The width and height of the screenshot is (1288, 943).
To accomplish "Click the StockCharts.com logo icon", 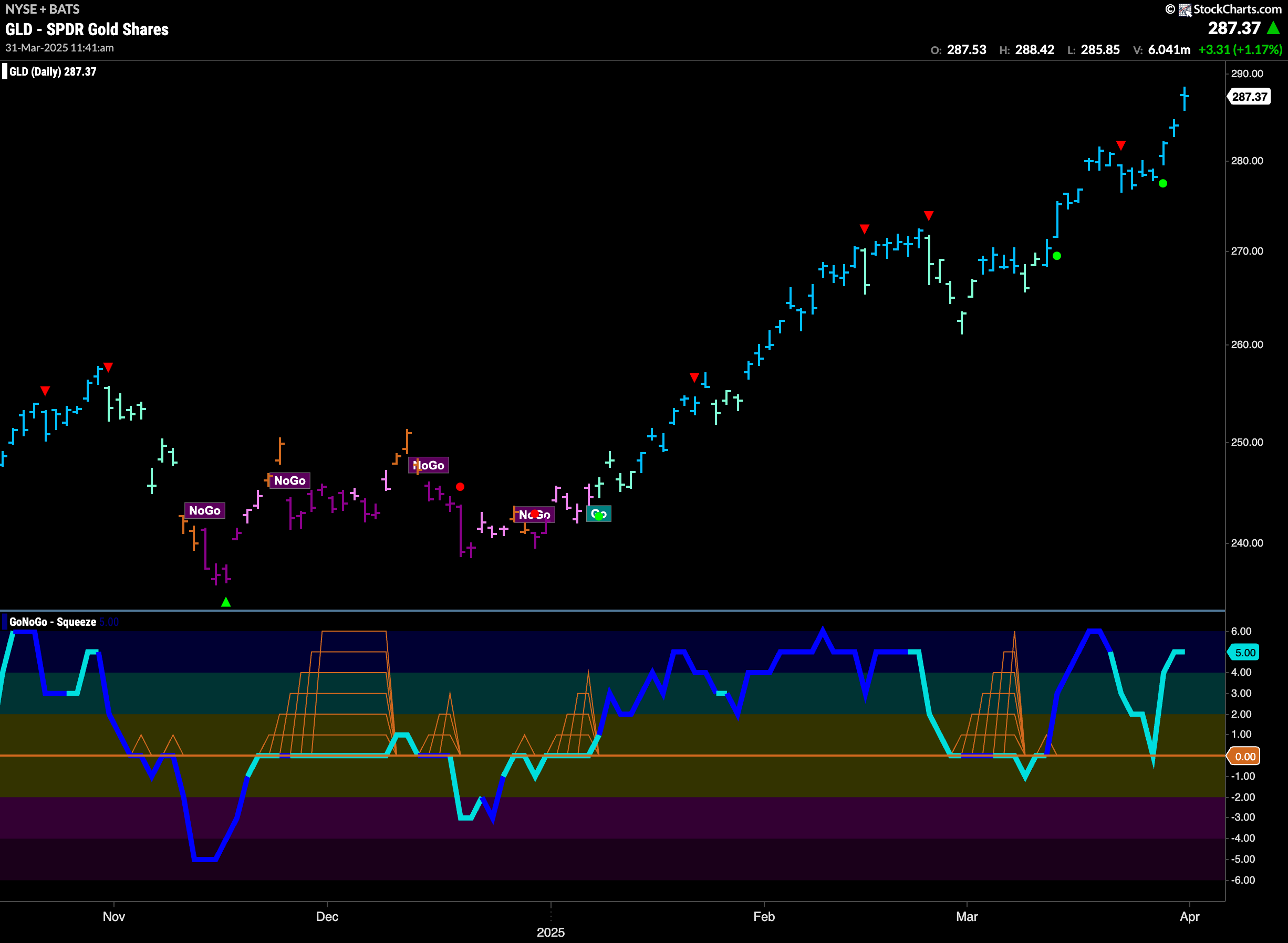I will point(1185,9).
